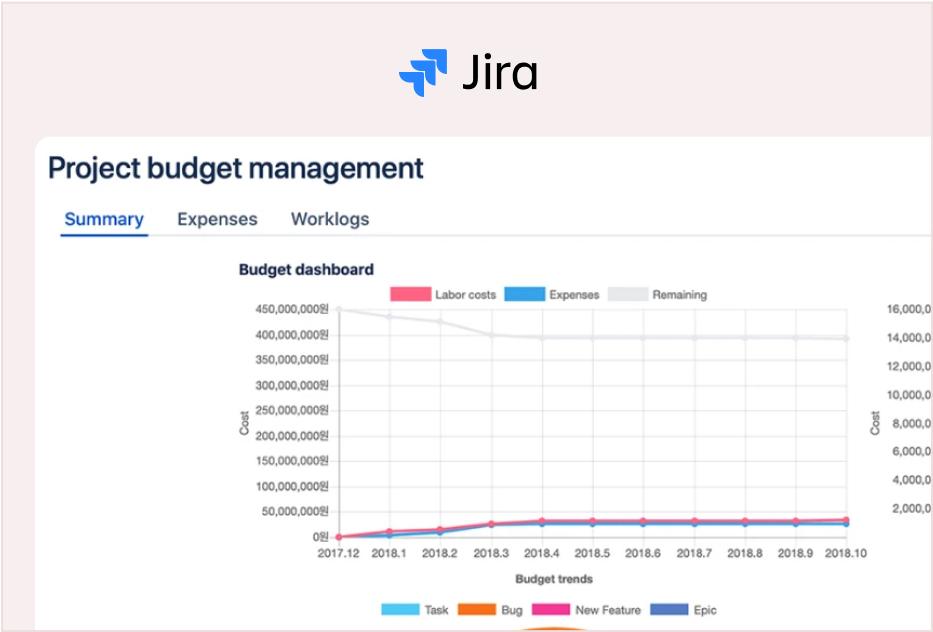Image resolution: width=933 pixels, height=632 pixels.
Task: Click the 50,000,000 y-axis label
Action: (295, 511)
